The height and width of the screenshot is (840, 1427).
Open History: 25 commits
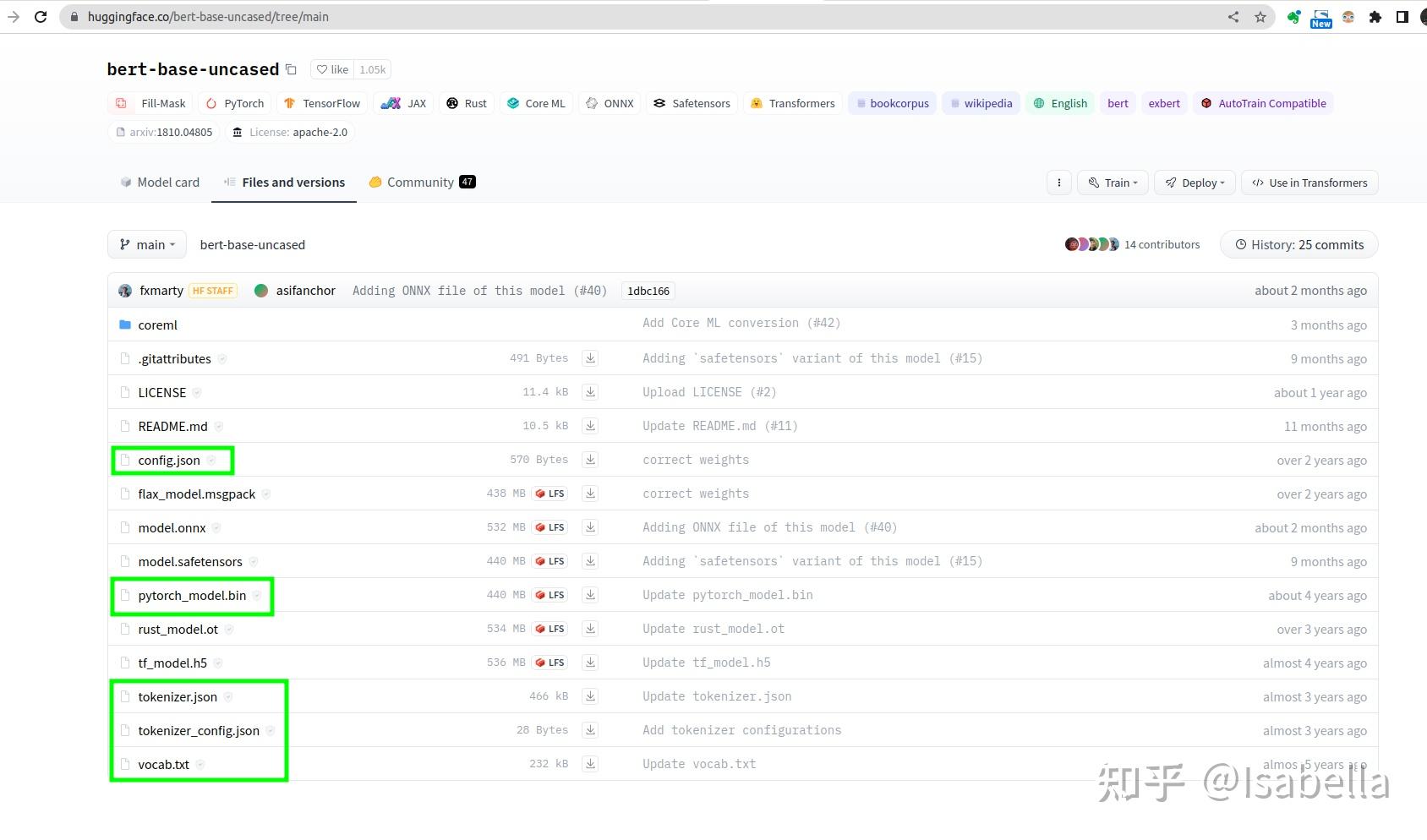pos(1299,244)
